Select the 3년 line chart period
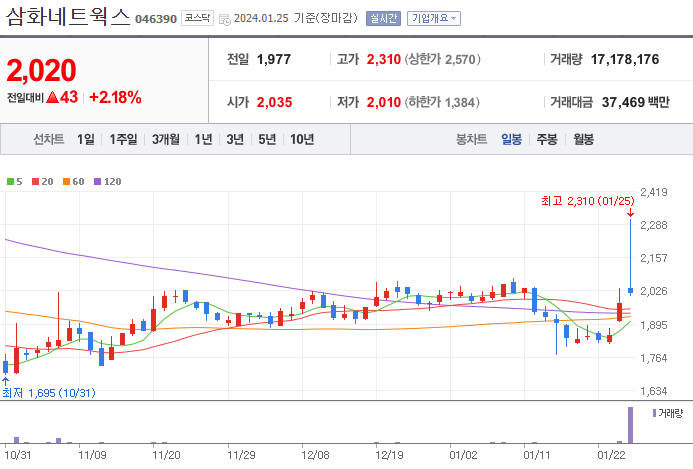This screenshot has height=469, width=693. (235, 140)
